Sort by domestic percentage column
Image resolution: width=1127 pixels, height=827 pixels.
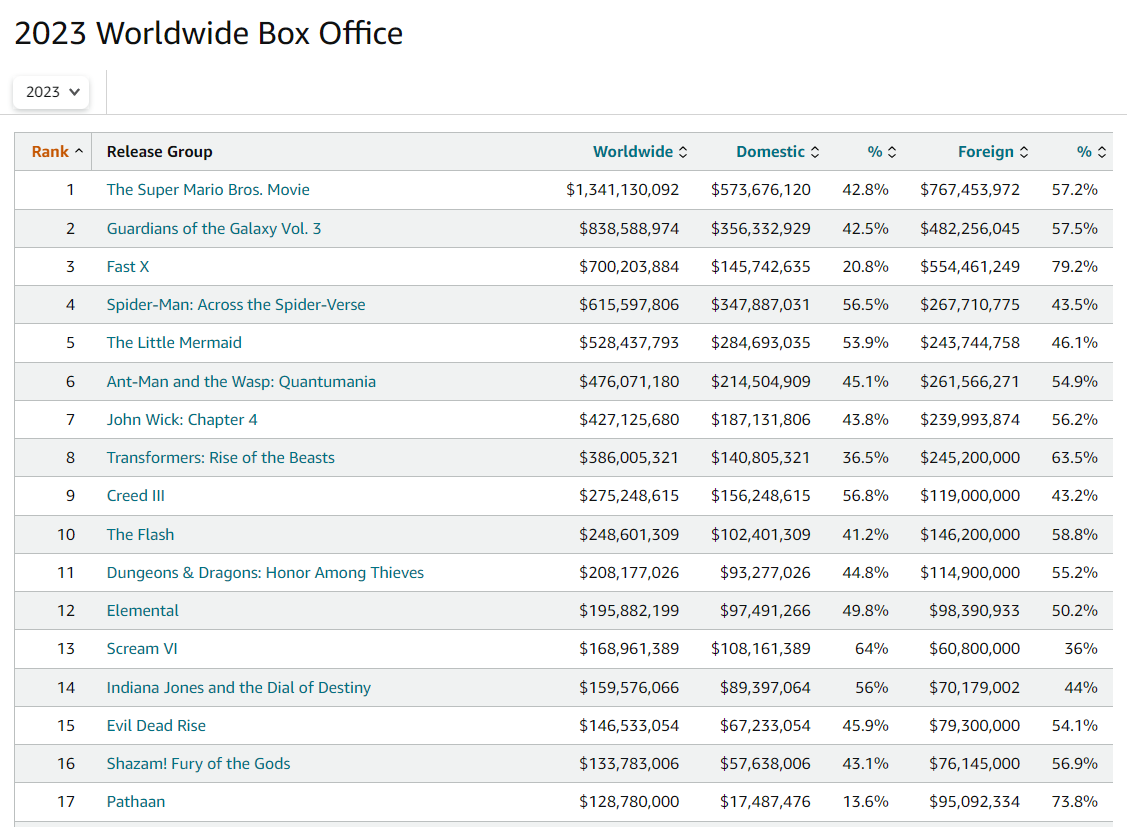[x=881, y=152]
